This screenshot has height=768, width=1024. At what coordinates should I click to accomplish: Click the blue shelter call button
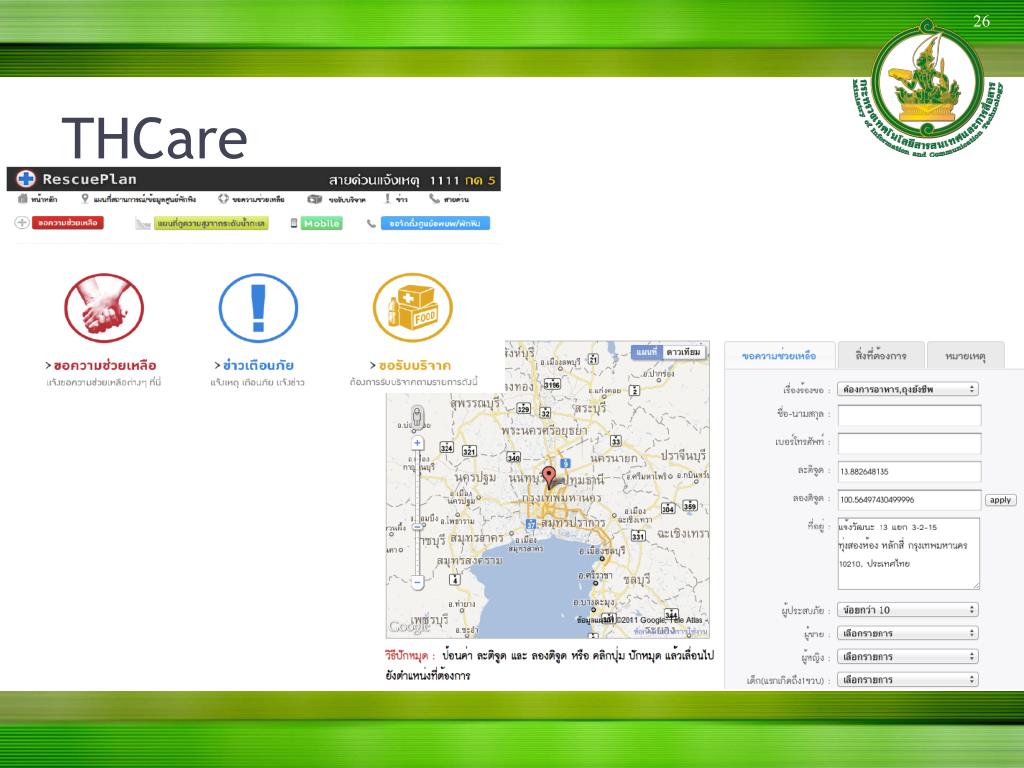point(435,223)
